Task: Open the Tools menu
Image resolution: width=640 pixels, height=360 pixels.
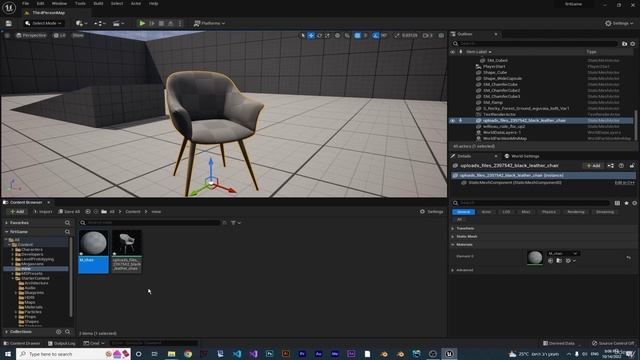Action: point(80,3)
